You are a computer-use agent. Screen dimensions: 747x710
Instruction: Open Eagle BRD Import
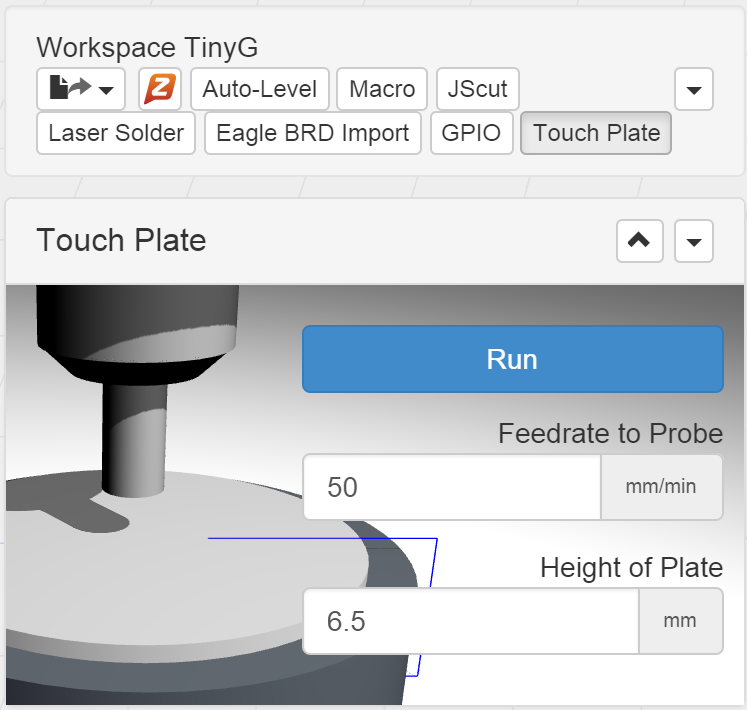(x=312, y=134)
